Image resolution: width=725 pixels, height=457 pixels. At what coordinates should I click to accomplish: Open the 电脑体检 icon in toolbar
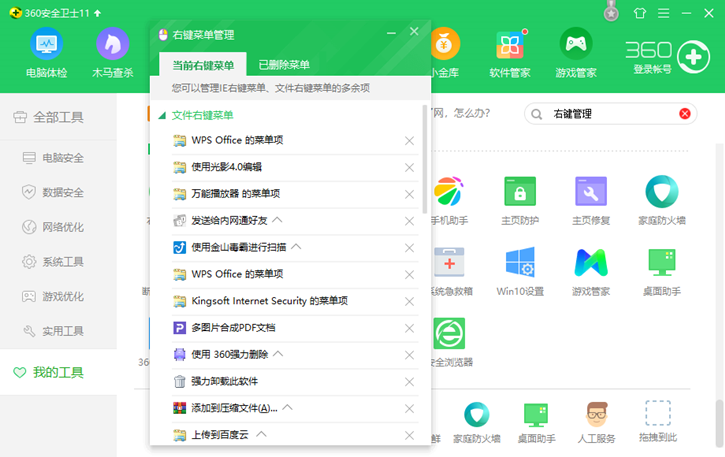(47, 44)
